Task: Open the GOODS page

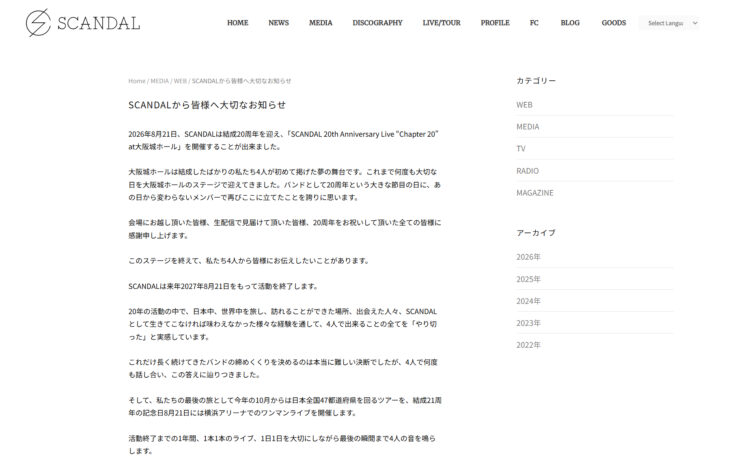Action: pos(613,23)
